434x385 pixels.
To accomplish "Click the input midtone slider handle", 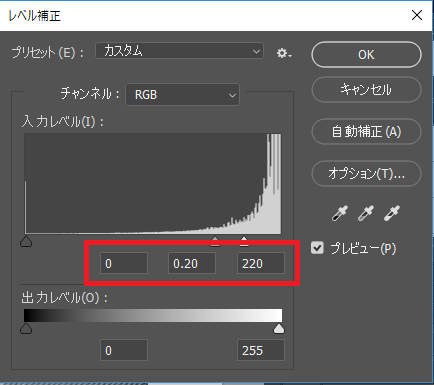I will pyautogui.click(x=215, y=241).
